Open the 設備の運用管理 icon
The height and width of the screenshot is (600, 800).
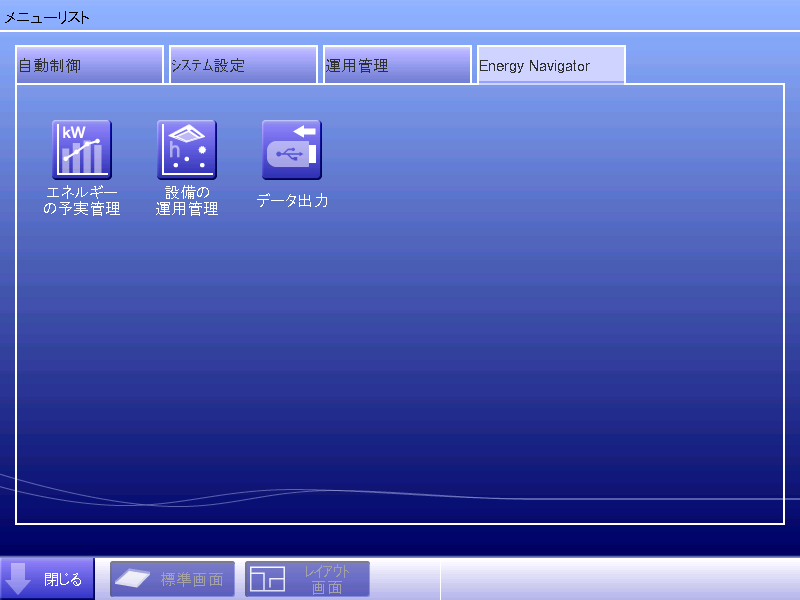pos(187,149)
